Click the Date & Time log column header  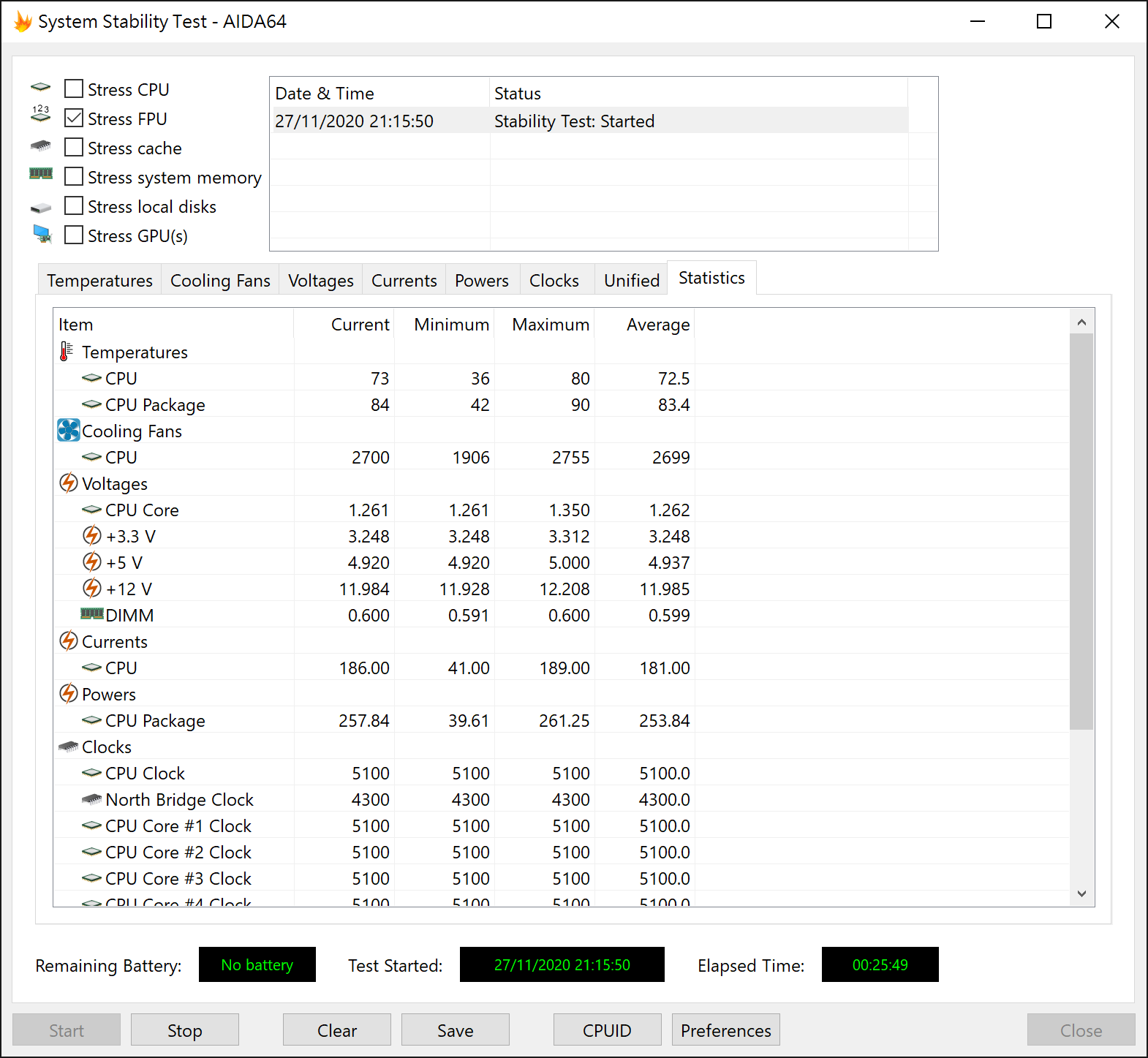(x=380, y=93)
